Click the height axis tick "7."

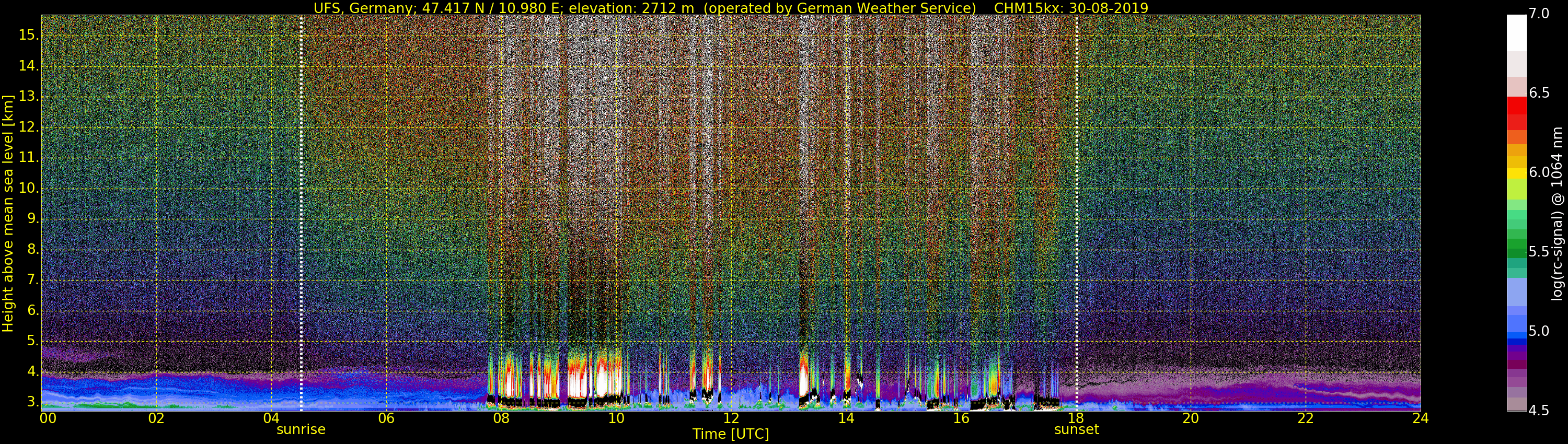[x=33, y=280]
